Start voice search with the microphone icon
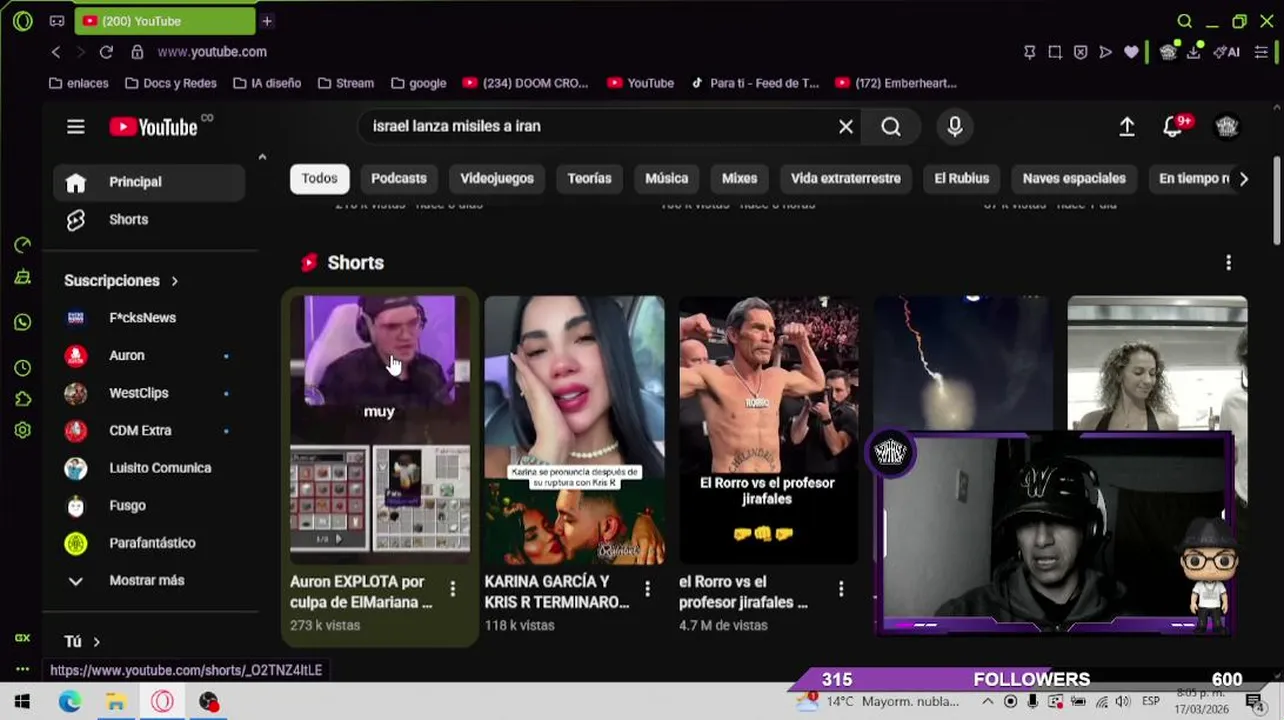 [955, 126]
